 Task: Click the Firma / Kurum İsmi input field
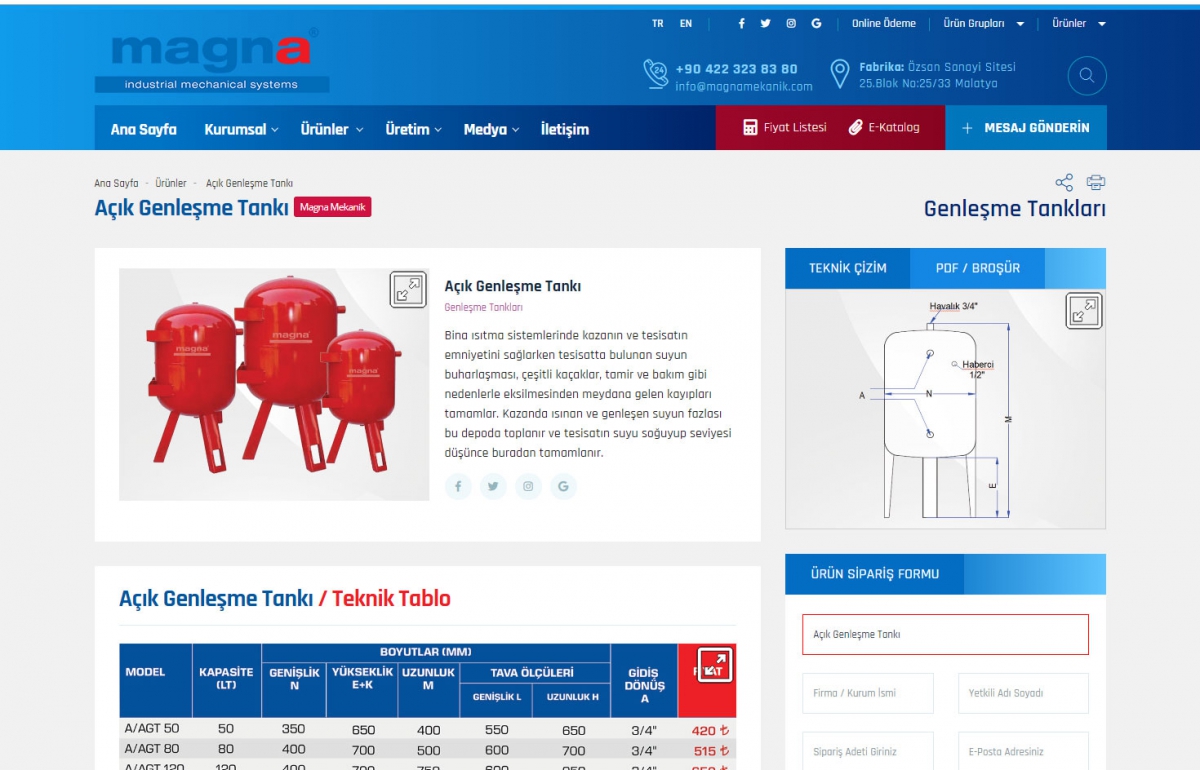click(x=867, y=693)
